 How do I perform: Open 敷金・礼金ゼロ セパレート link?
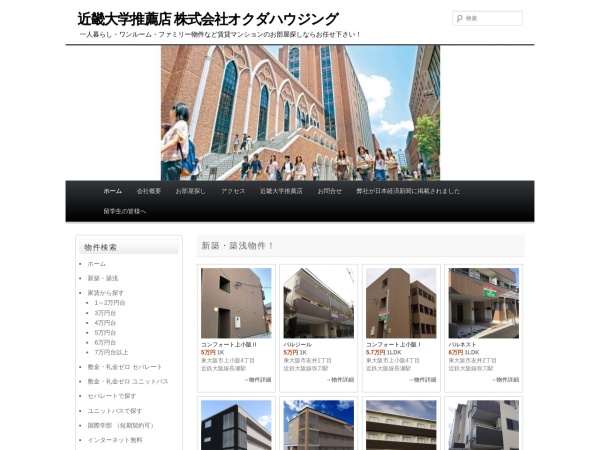[x=125, y=367]
